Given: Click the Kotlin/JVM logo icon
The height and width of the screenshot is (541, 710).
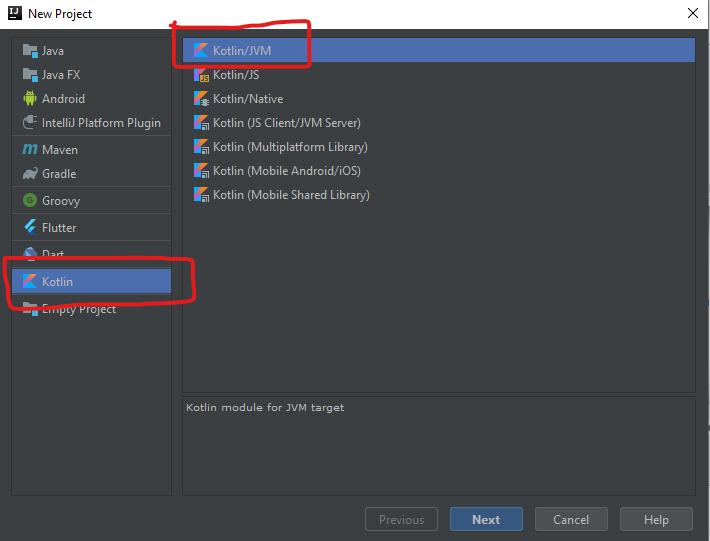Looking at the screenshot, I should tap(201, 50).
